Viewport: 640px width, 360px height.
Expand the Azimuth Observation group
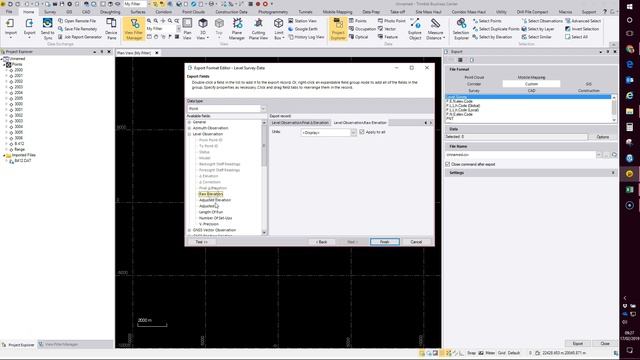pos(189,128)
